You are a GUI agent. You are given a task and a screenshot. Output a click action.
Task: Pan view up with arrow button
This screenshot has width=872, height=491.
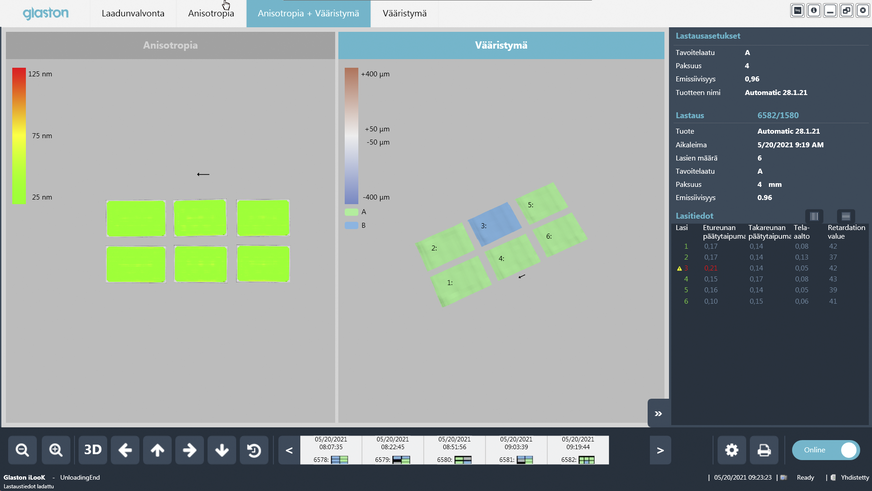point(157,450)
